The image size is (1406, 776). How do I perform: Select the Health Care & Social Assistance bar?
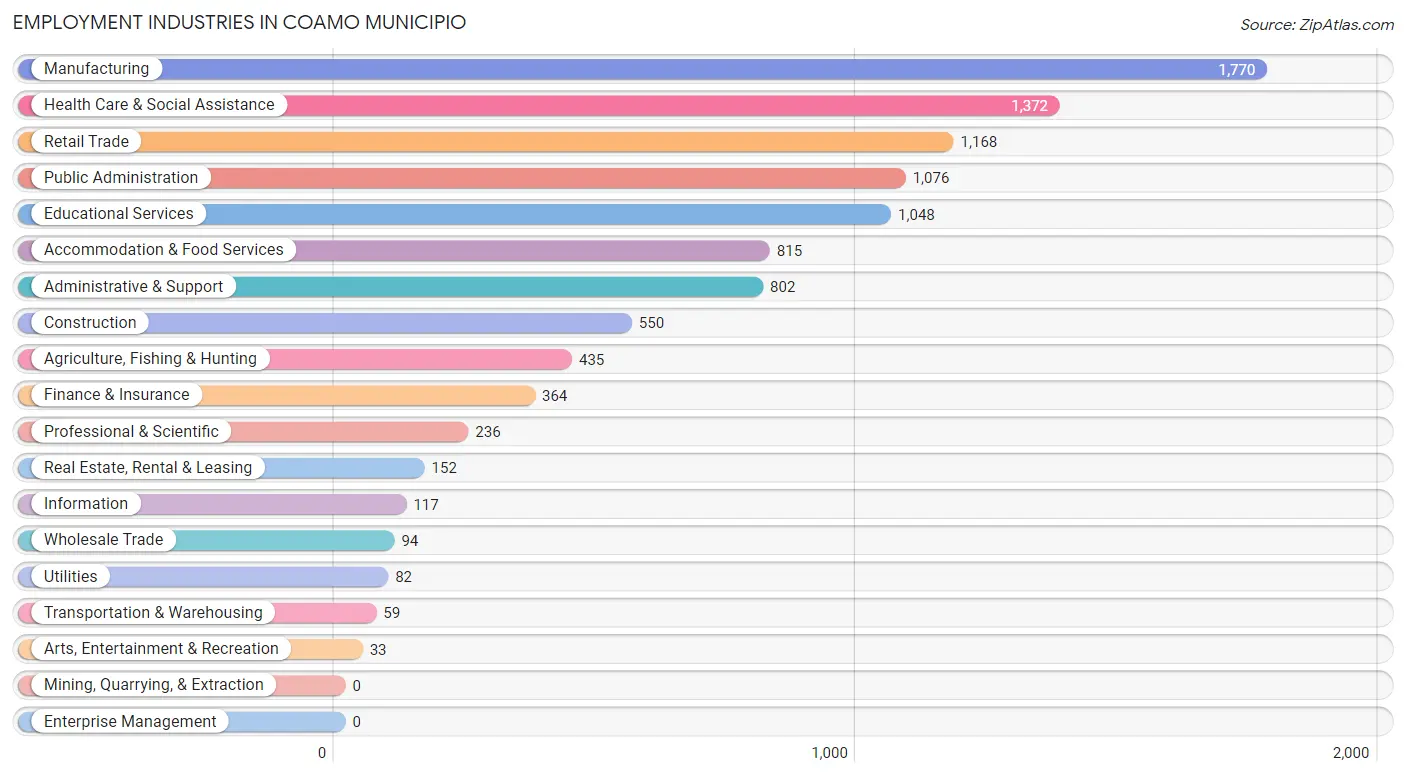(x=539, y=105)
